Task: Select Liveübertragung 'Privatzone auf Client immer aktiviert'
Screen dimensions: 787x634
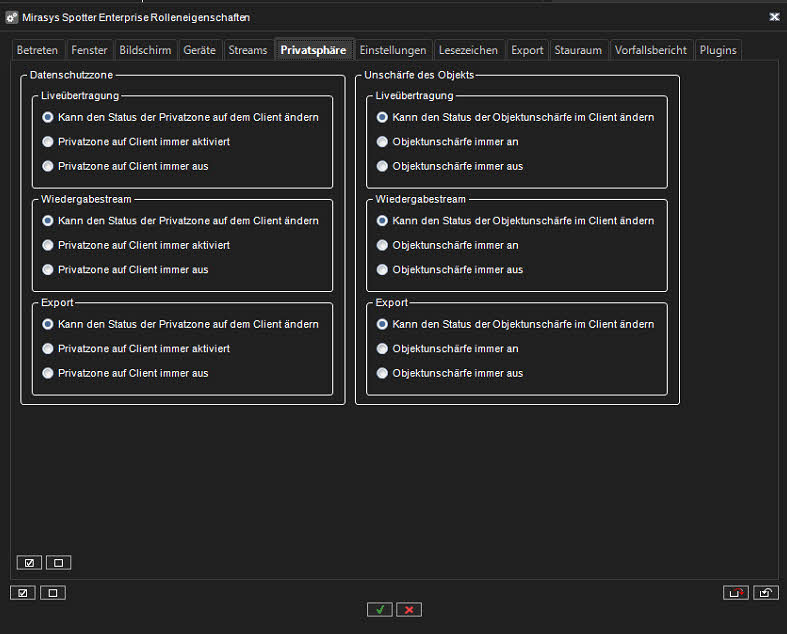Action: click(47, 142)
